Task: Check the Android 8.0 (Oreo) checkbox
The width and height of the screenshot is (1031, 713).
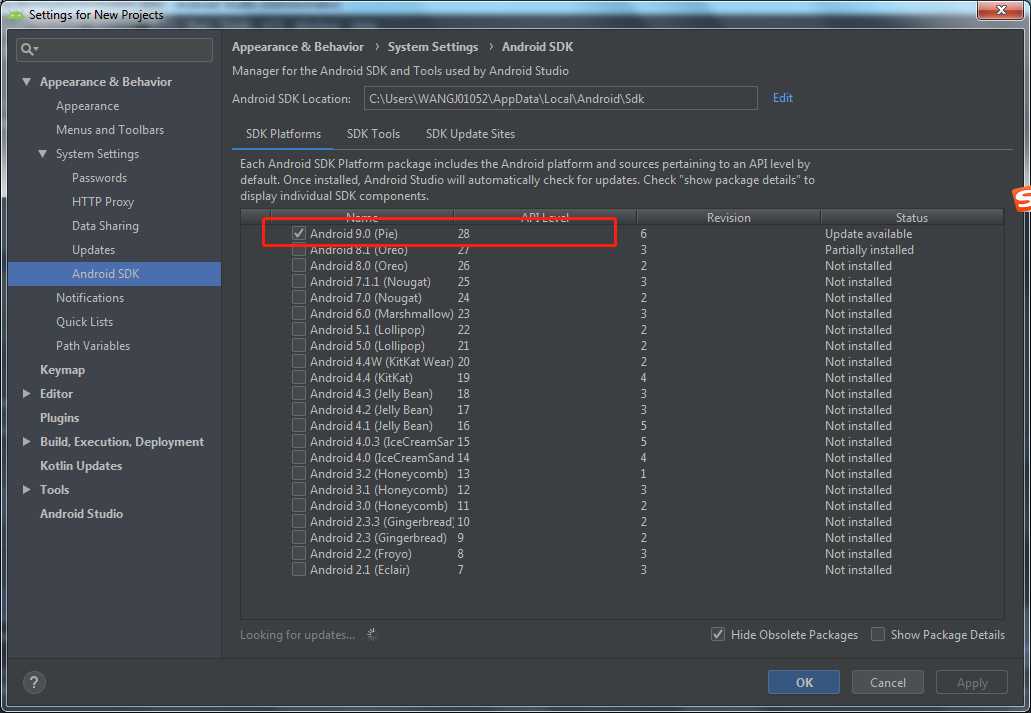Action: (299, 266)
